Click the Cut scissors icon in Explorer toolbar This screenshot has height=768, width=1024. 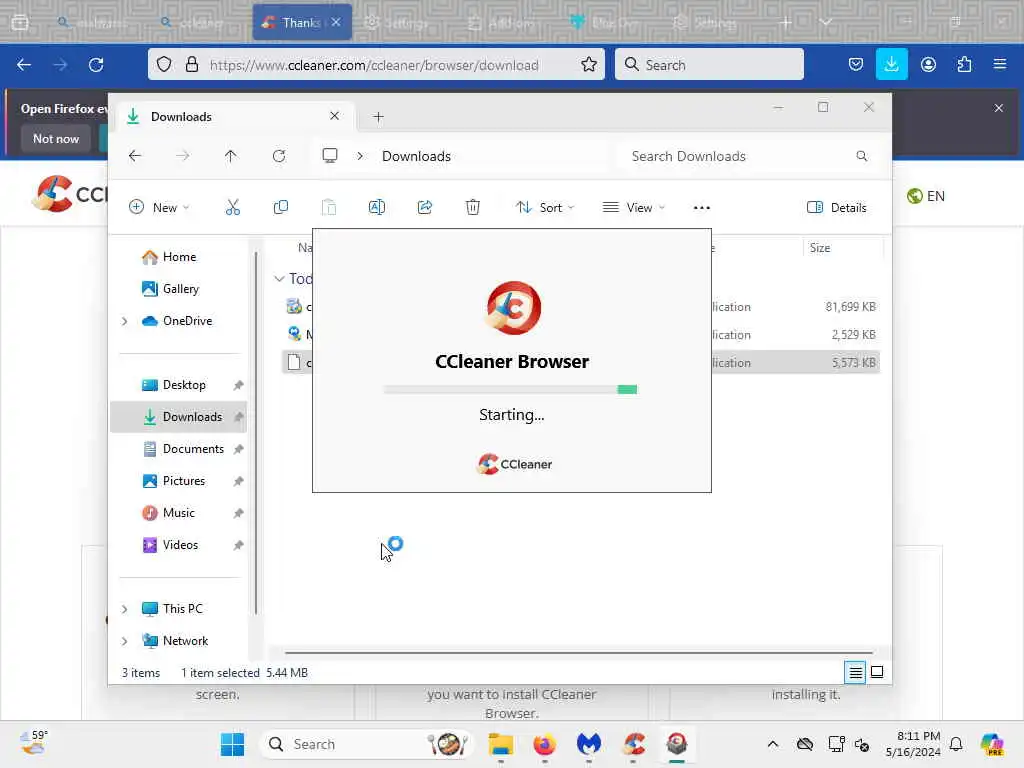(232, 208)
